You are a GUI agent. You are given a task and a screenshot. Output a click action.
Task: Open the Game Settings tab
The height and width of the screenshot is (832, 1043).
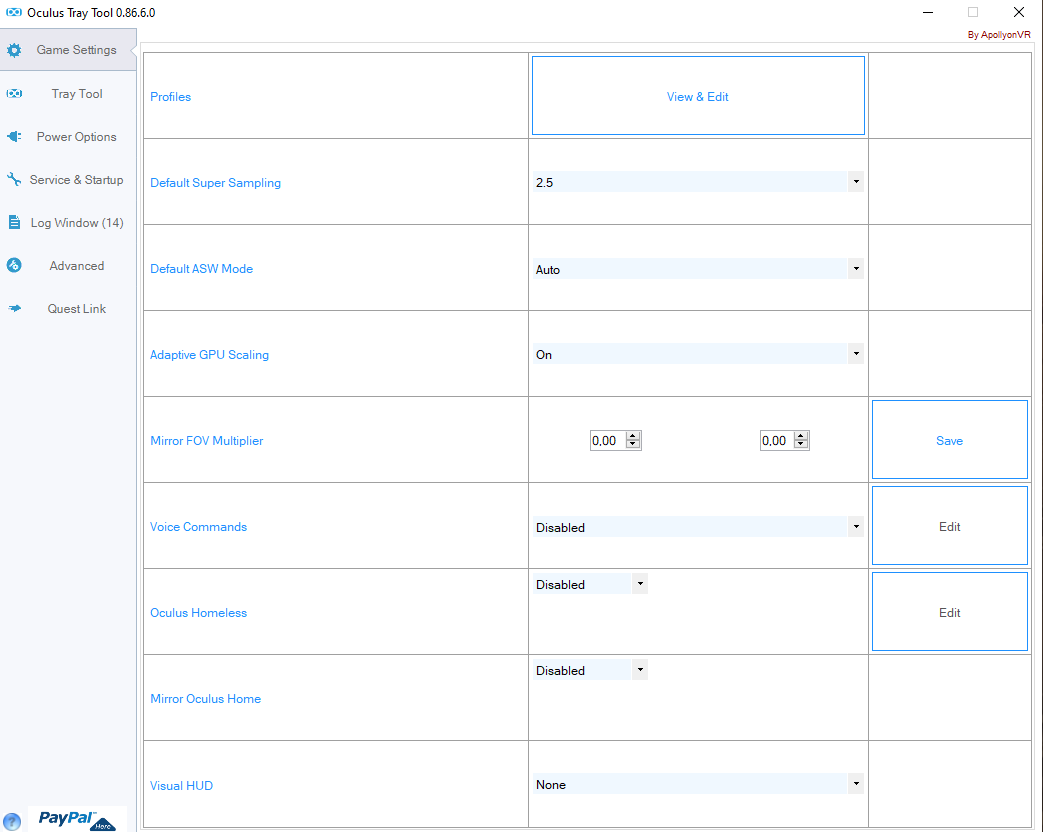pyautogui.click(x=68, y=50)
